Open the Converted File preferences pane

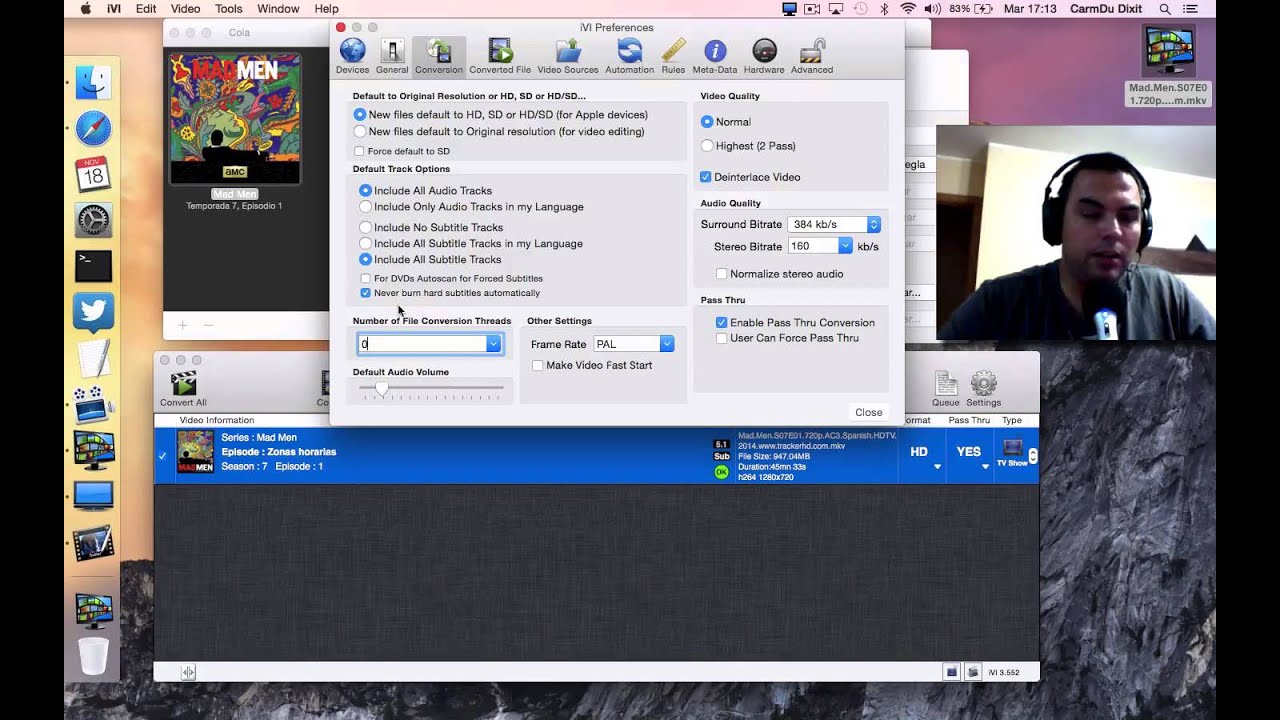(500, 56)
